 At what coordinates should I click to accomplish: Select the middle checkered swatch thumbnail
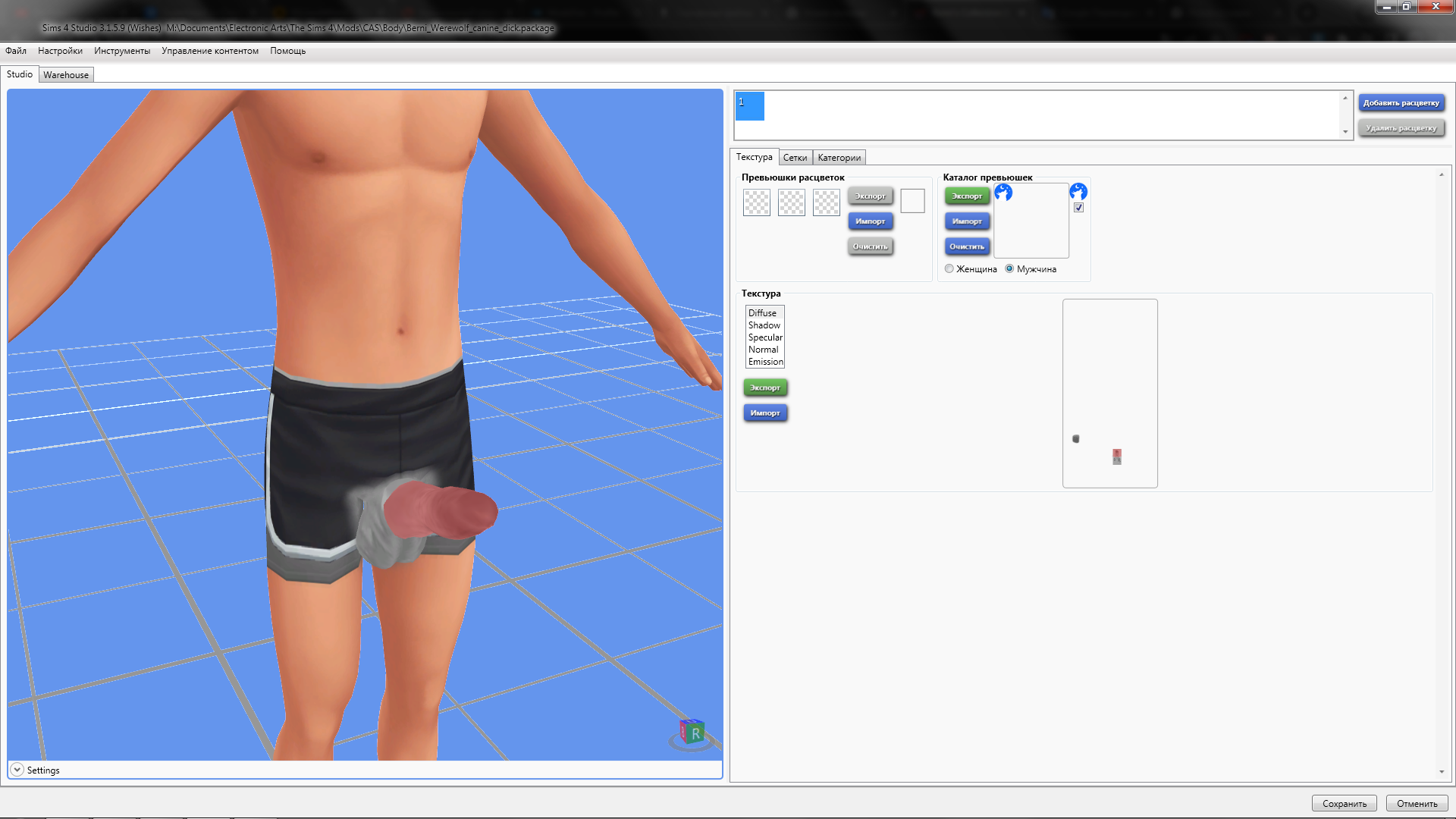click(x=792, y=202)
